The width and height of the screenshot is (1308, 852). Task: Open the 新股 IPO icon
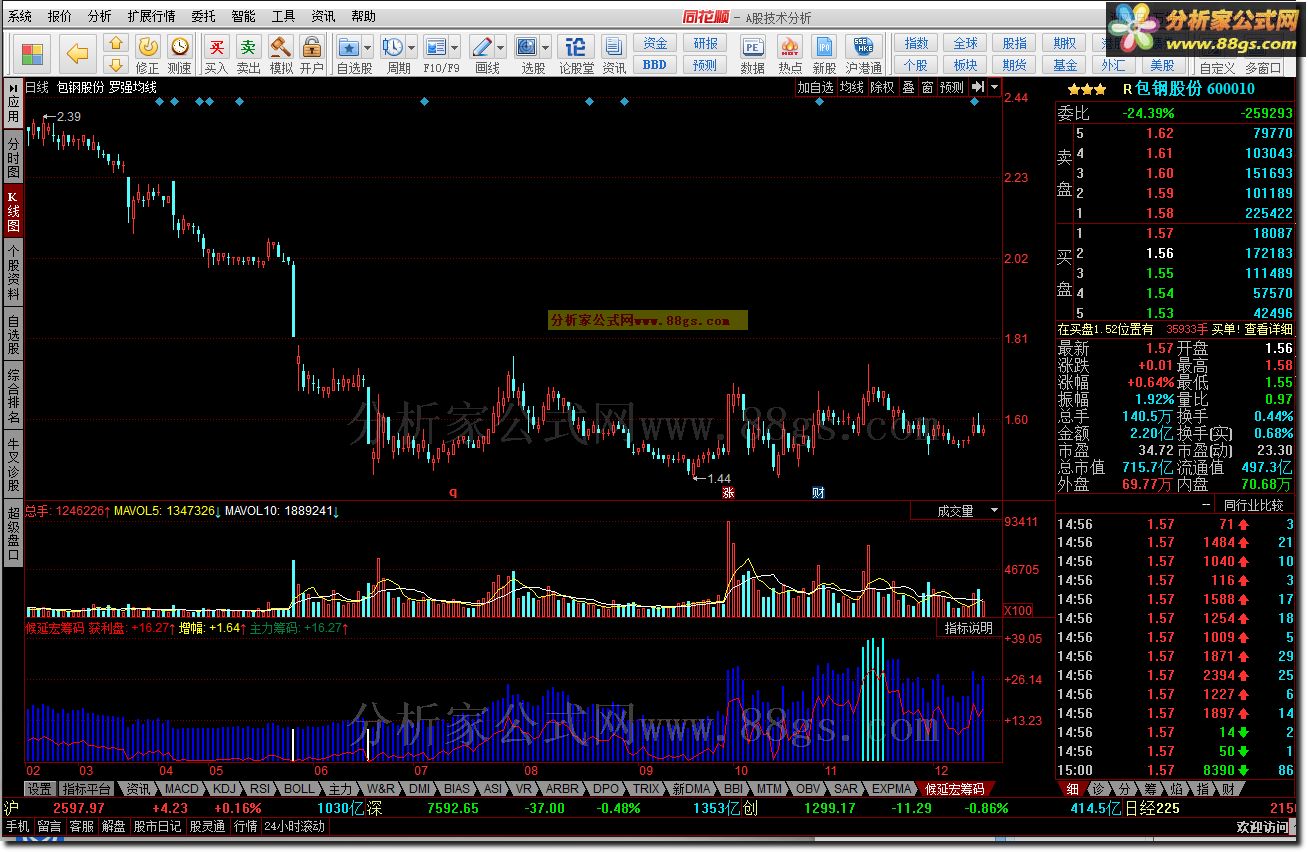point(824,46)
